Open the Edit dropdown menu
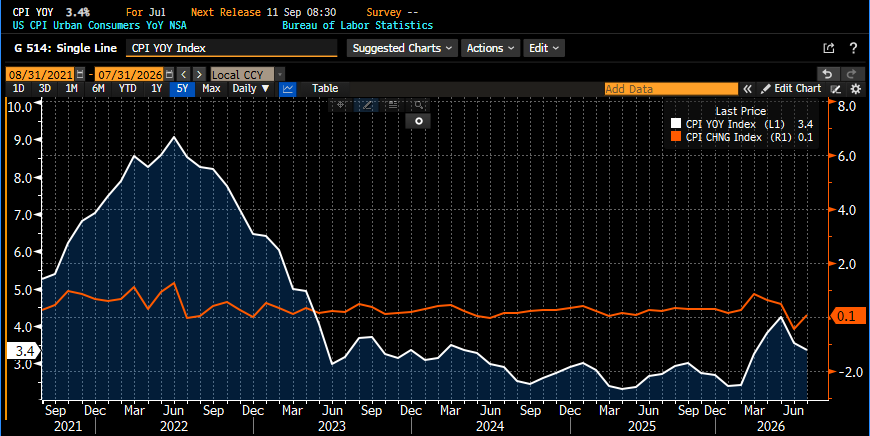The image size is (870, 436). [544, 48]
